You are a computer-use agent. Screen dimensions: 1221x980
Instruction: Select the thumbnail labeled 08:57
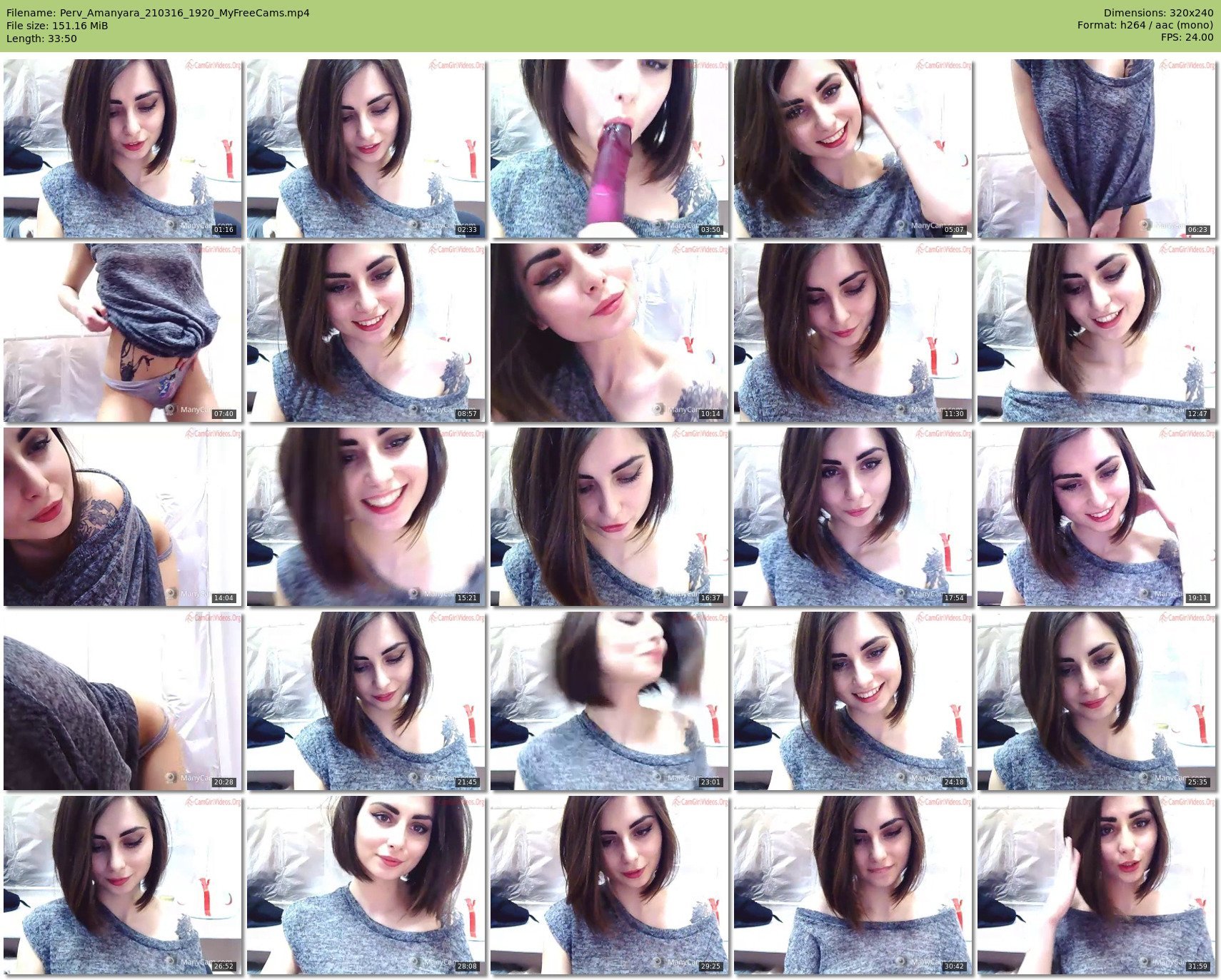click(x=366, y=333)
